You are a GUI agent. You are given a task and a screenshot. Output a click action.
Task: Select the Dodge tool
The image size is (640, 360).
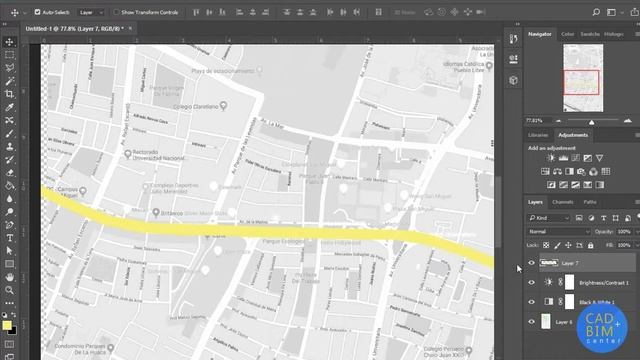tap(9, 212)
